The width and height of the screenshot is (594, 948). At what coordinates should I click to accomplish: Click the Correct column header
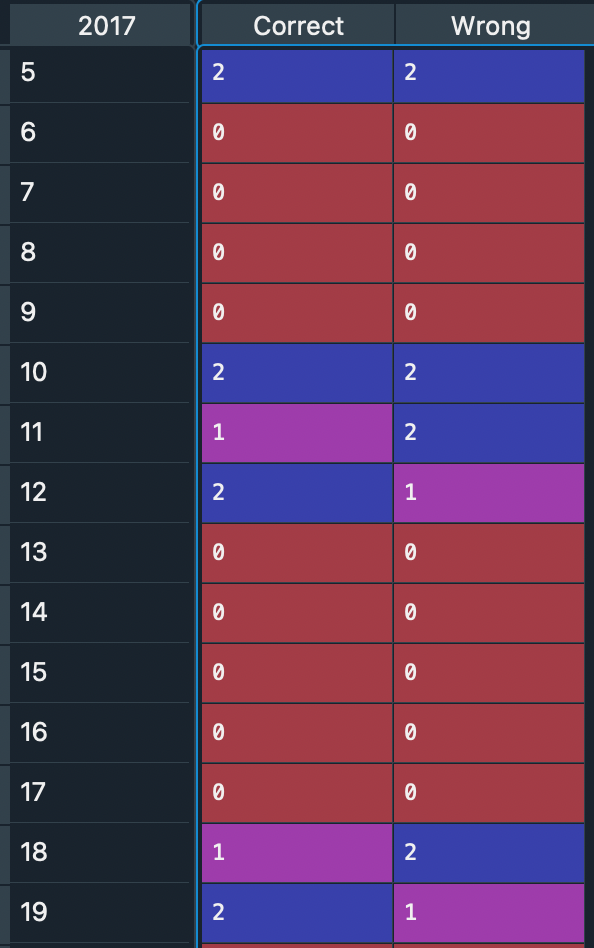click(296, 25)
